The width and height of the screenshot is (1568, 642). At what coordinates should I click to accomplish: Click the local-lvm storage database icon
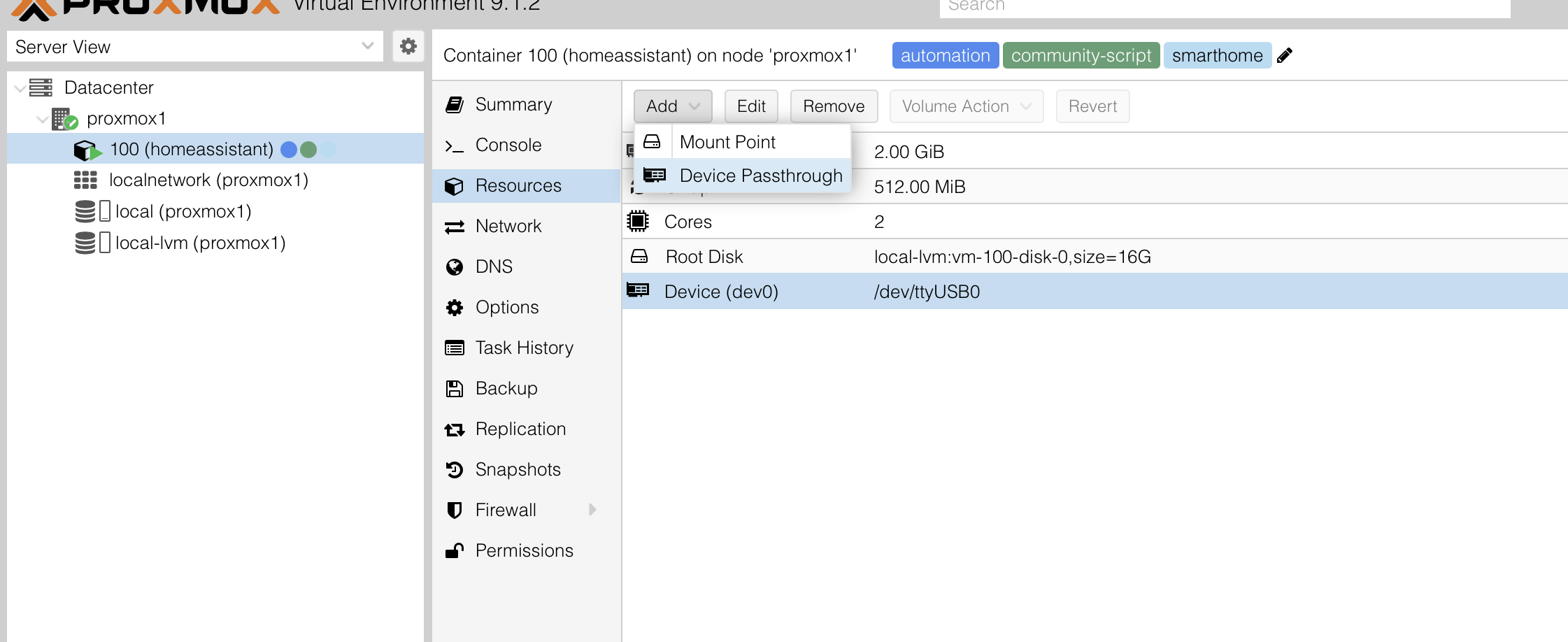click(x=85, y=243)
